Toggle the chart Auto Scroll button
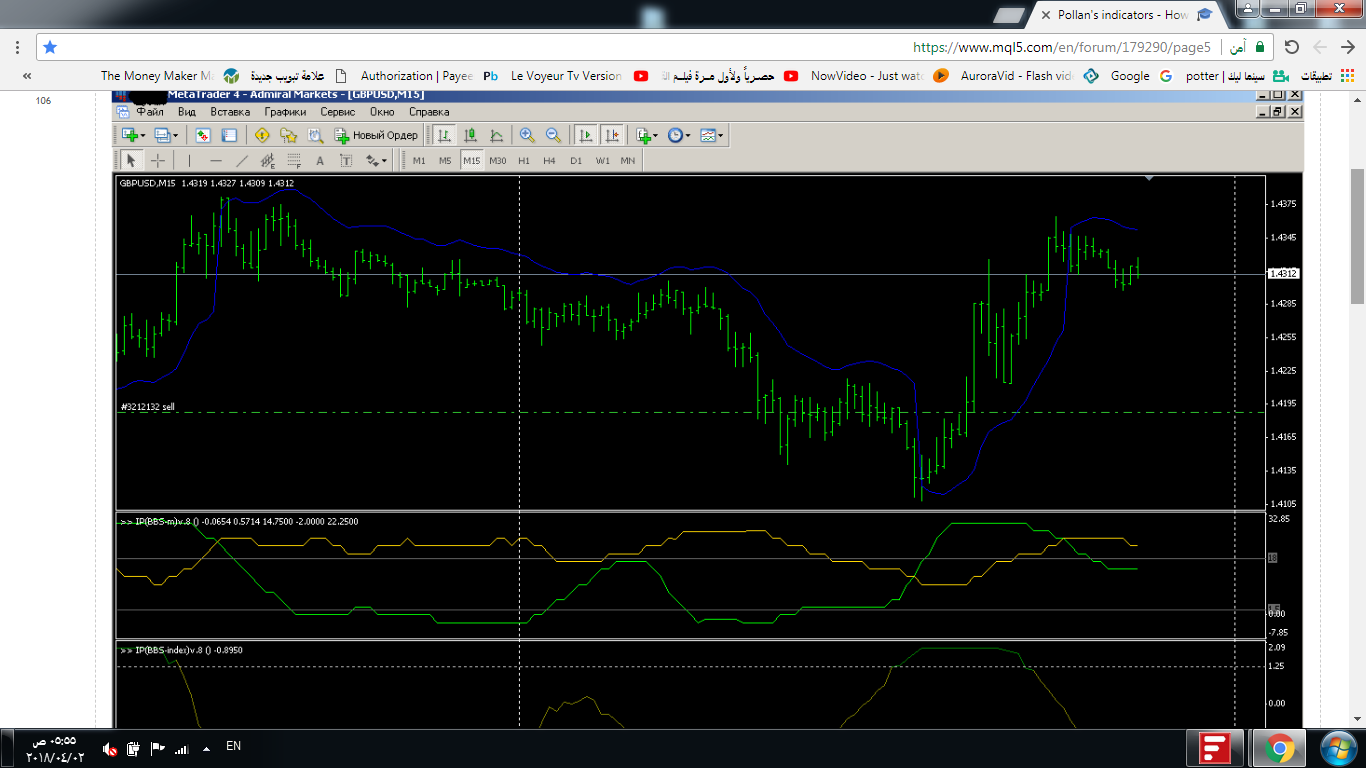Screen dimensions: 1366x768 586,135
